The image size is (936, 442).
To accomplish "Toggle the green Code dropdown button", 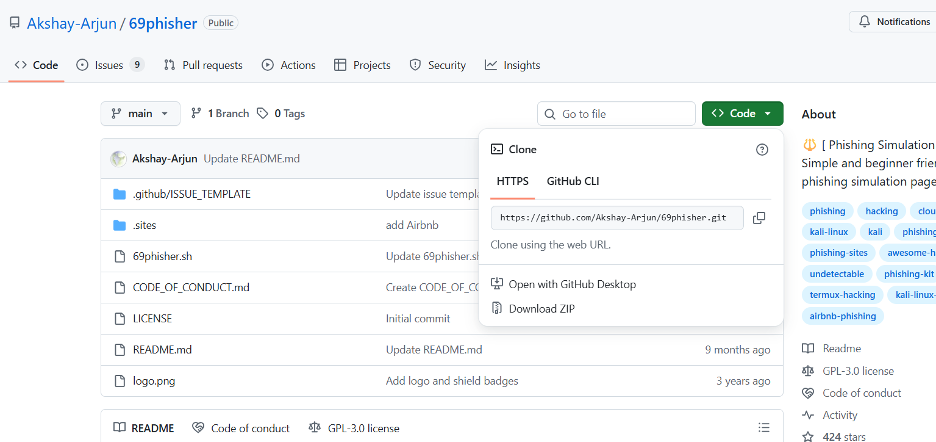I will [742, 114].
